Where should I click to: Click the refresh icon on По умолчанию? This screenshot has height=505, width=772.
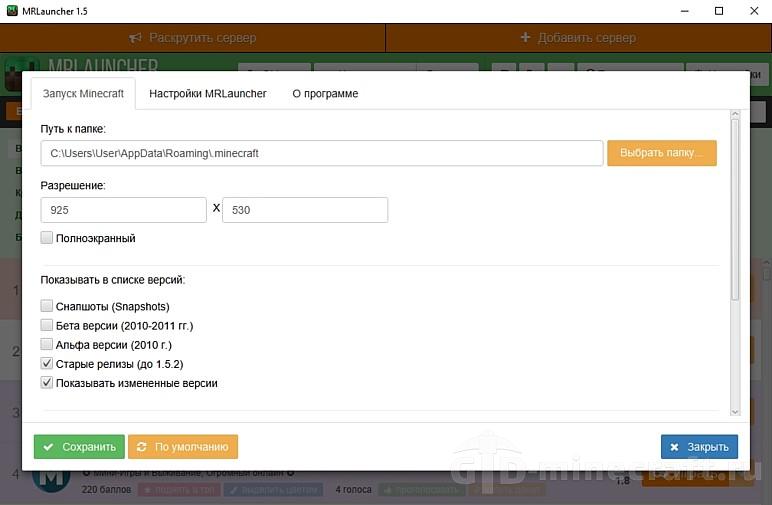(x=141, y=447)
